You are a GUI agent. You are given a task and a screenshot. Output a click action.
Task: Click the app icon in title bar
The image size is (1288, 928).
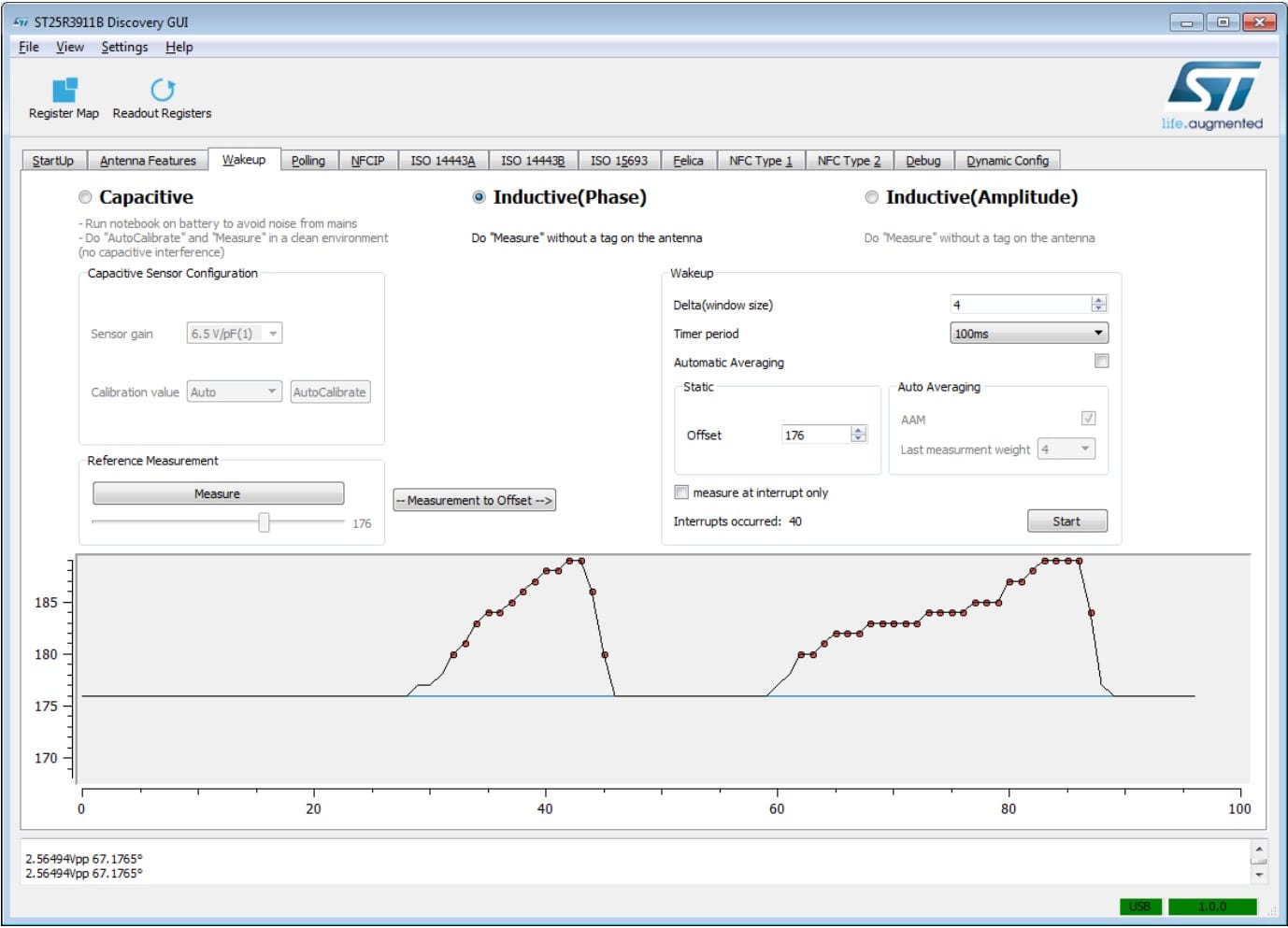point(21,21)
